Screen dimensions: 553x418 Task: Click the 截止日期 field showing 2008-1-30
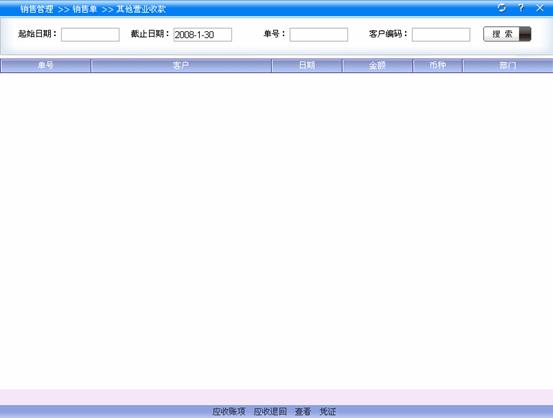(x=202, y=35)
